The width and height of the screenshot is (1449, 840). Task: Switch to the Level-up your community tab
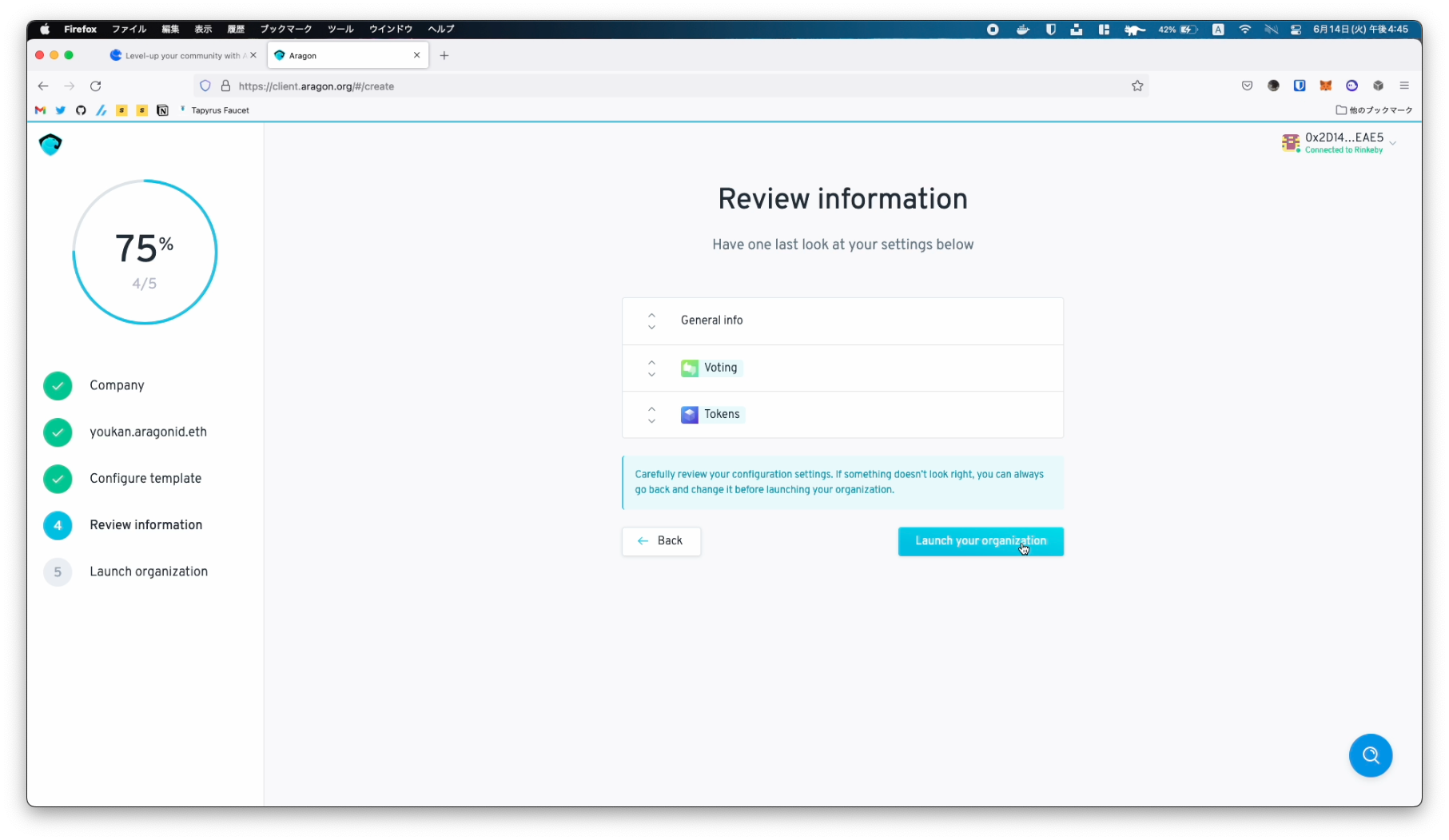(x=182, y=56)
